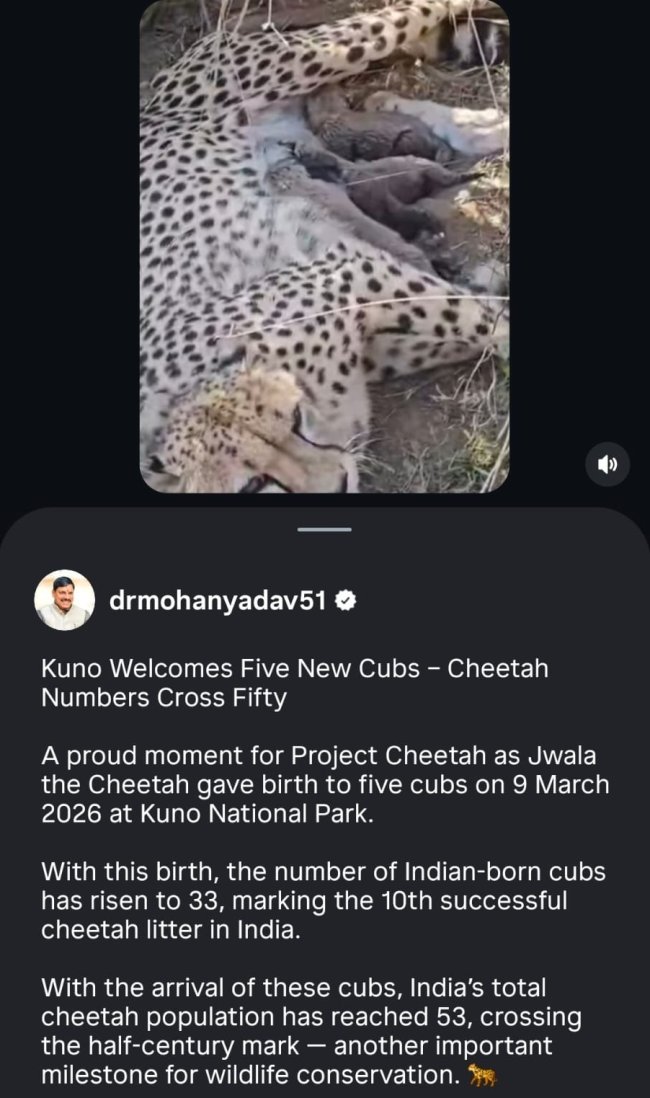Screen dimensions: 650x1098
Task: Click the verification checkmark beside the username
Action: point(347,598)
